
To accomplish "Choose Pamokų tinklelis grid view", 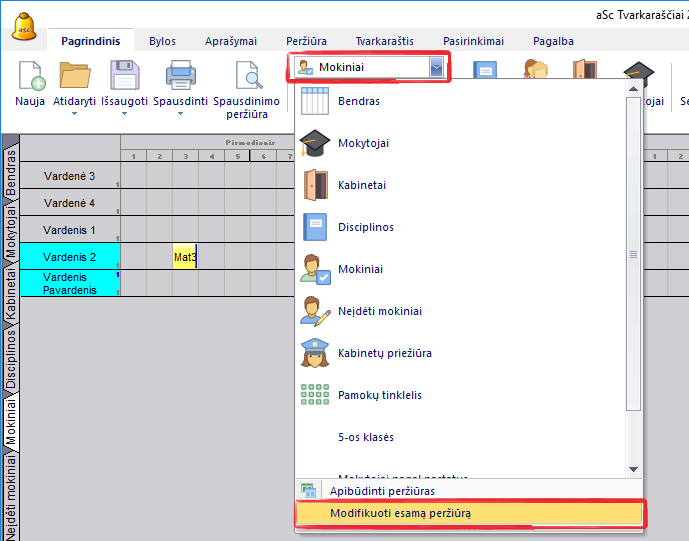I will pos(379,395).
